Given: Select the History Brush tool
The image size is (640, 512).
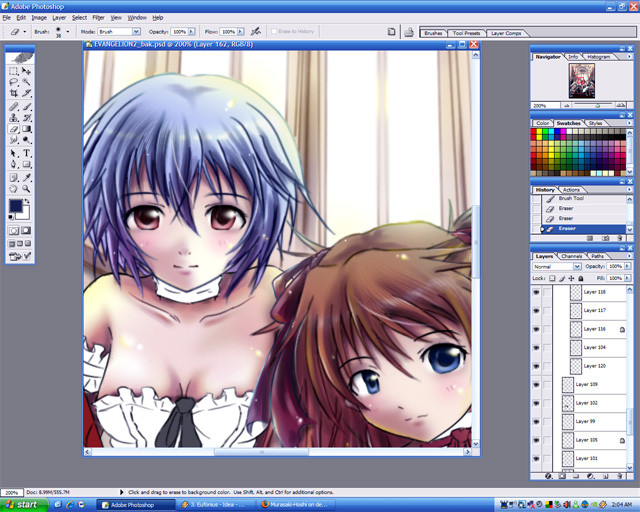Looking at the screenshot, I should [27, 118].
